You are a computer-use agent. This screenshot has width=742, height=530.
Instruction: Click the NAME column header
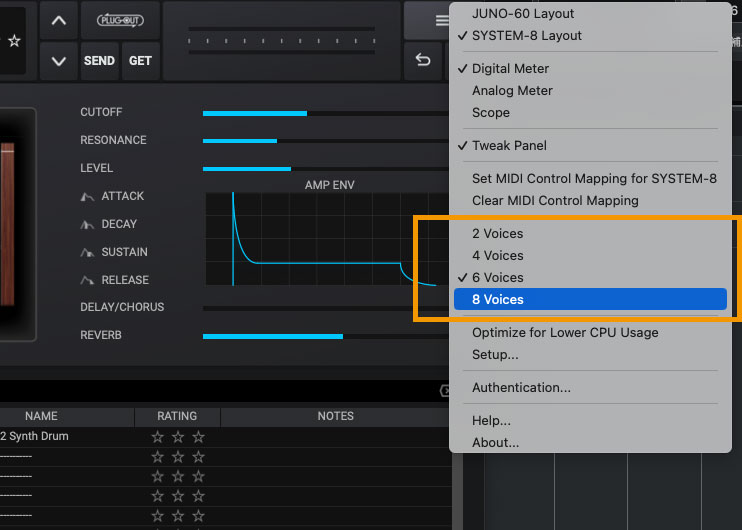(x=67, y=416)
